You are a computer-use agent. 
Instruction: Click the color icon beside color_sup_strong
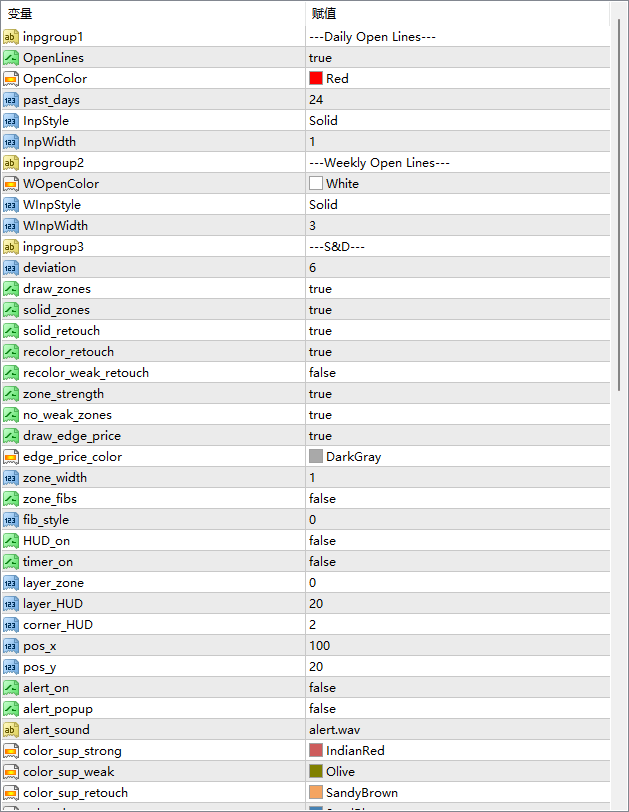[11, 751]
